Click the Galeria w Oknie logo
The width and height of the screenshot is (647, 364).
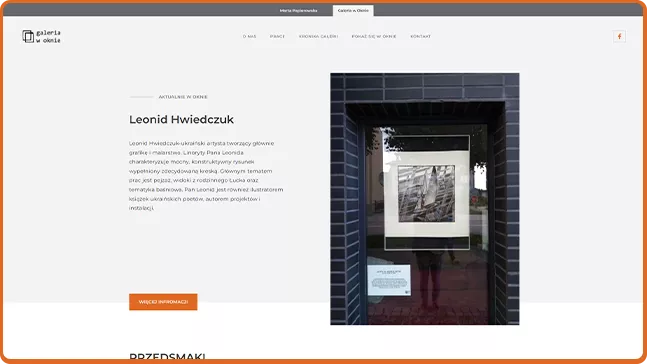pyautogui.click(x=41, y=36)
